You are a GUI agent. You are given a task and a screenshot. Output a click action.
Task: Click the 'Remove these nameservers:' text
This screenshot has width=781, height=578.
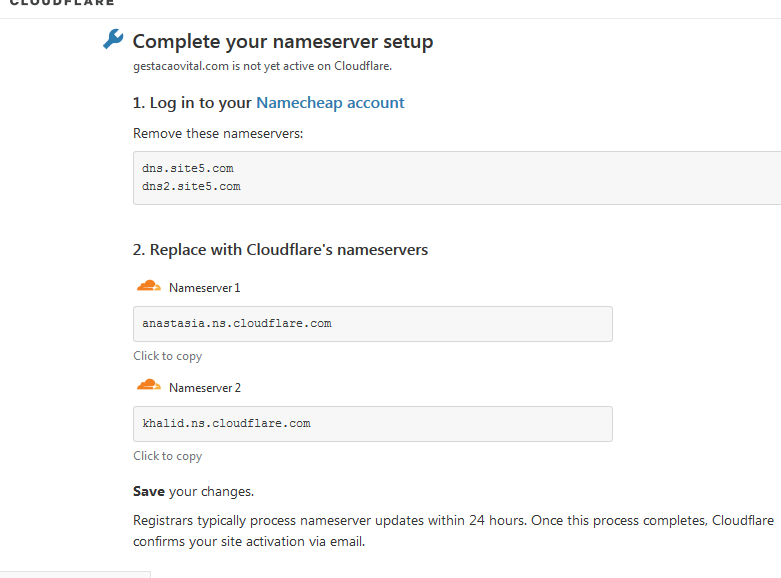[x=218, y=134]
